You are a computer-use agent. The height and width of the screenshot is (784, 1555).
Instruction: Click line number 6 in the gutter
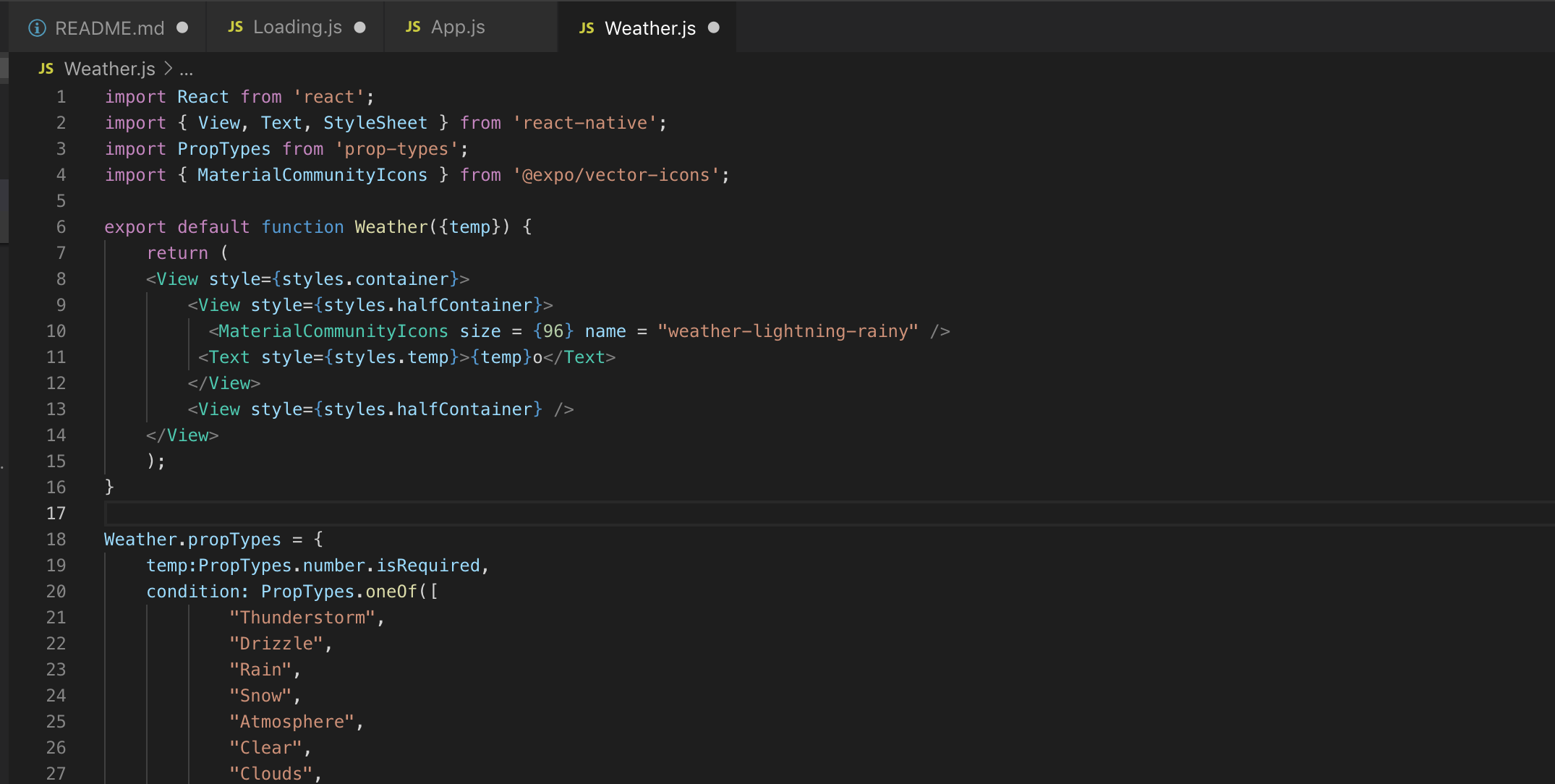click(x=61, y=227)
